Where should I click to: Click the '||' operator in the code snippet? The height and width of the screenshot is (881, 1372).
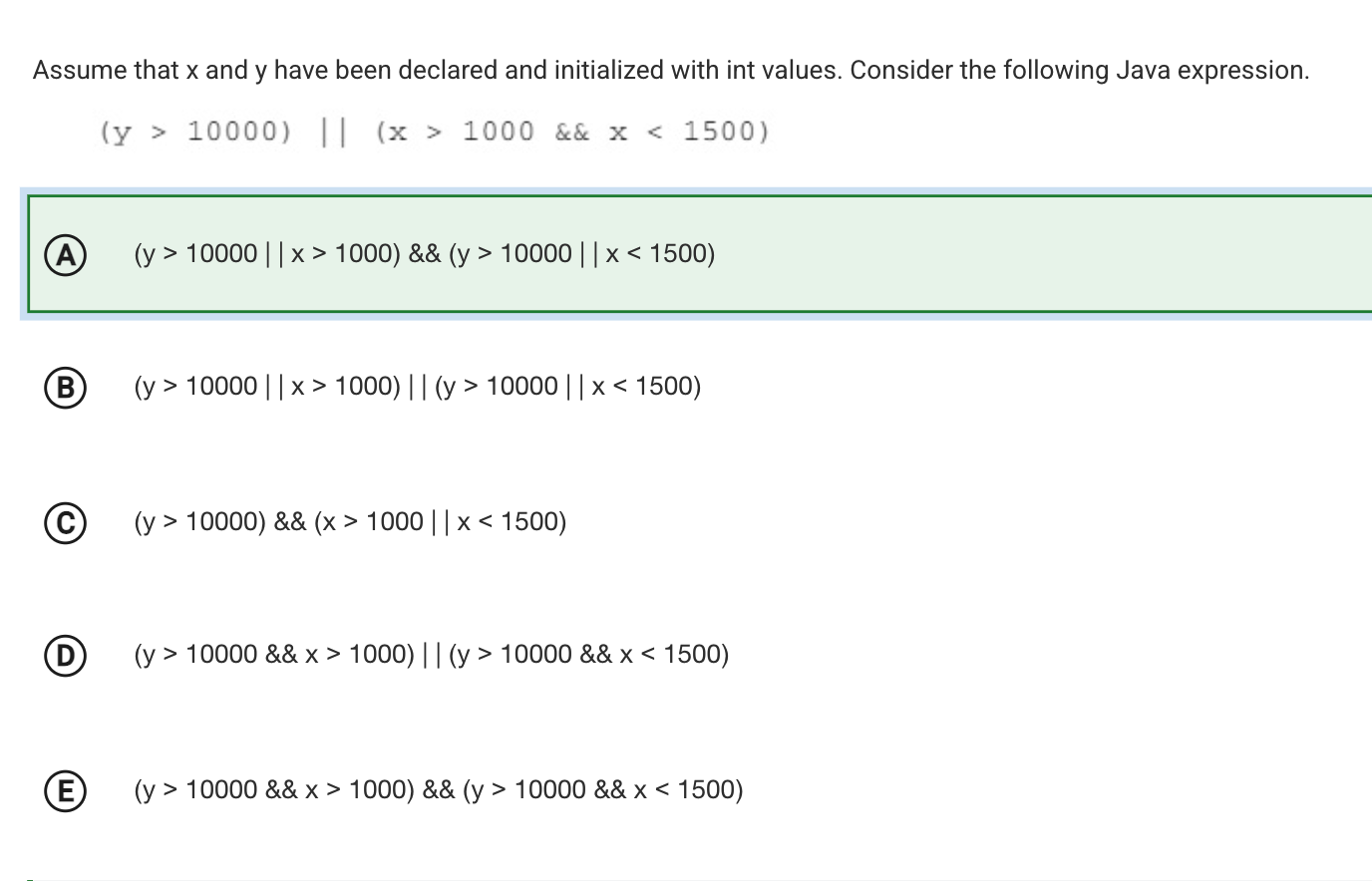(333, 132)
